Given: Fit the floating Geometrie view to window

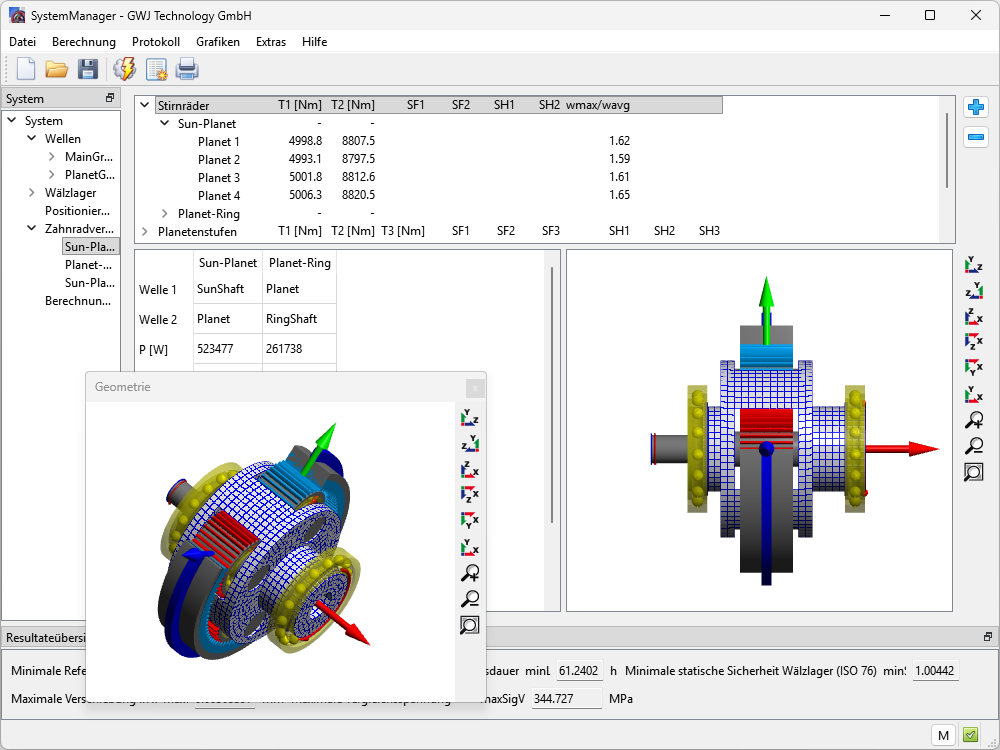Looking at the screenshot, I should point(469,625).
